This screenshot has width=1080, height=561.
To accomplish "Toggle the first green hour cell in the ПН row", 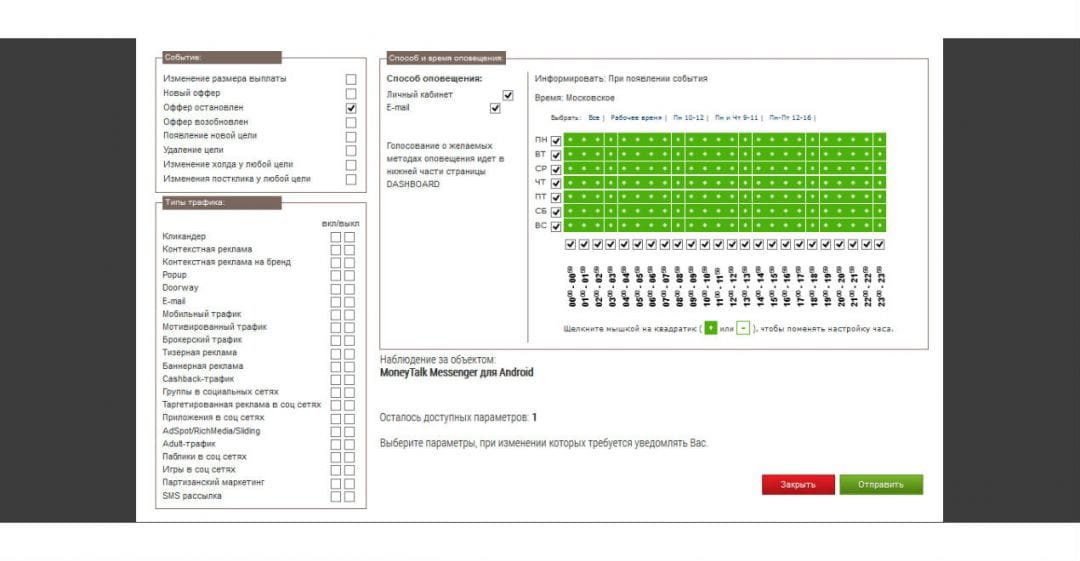I will [571, 140].
